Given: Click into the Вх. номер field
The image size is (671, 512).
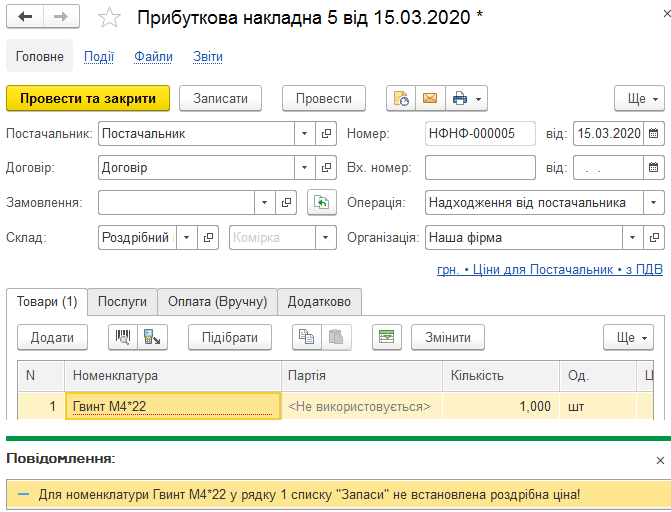Looking at the screenshot, I should coord(480,167).
